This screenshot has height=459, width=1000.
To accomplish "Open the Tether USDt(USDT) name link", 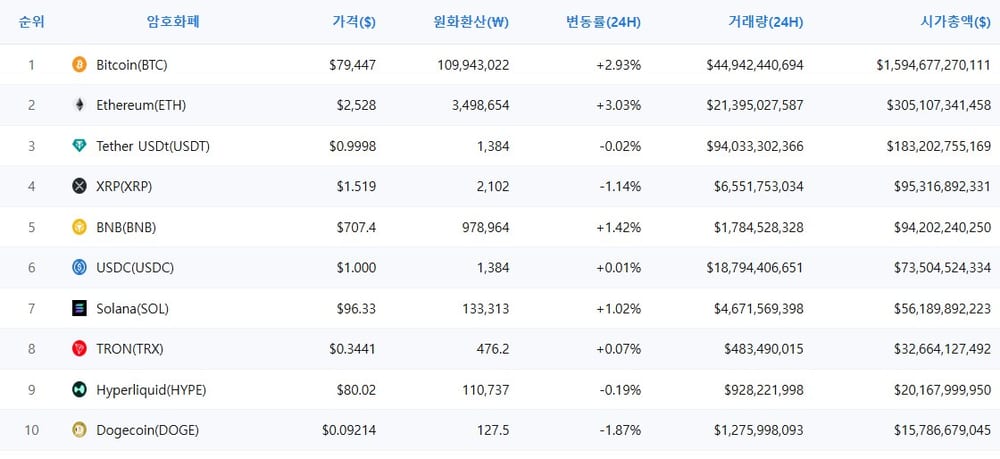I will pos(153,147).
